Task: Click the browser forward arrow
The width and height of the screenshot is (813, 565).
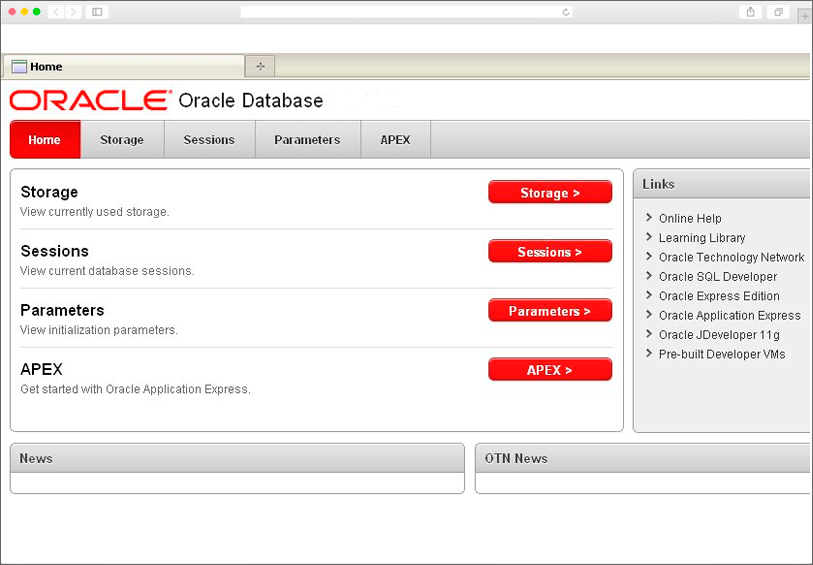Action: 74,11
